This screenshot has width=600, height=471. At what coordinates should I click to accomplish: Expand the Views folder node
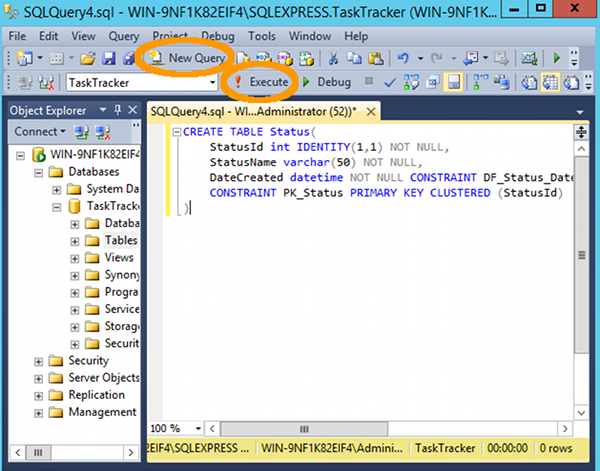[75, 259]
